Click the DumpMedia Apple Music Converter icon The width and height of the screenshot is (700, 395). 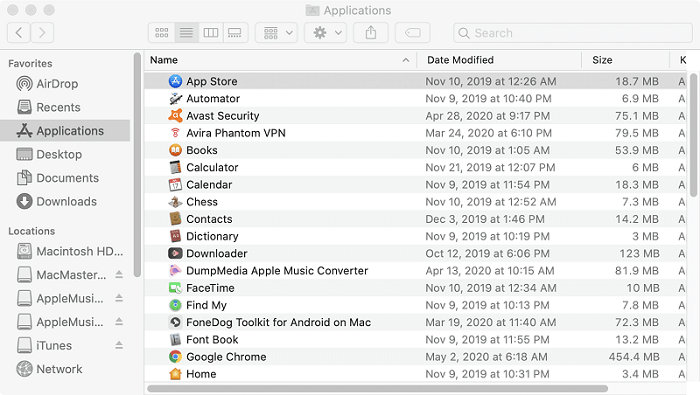pyautogui.click(x=175, y=271)
